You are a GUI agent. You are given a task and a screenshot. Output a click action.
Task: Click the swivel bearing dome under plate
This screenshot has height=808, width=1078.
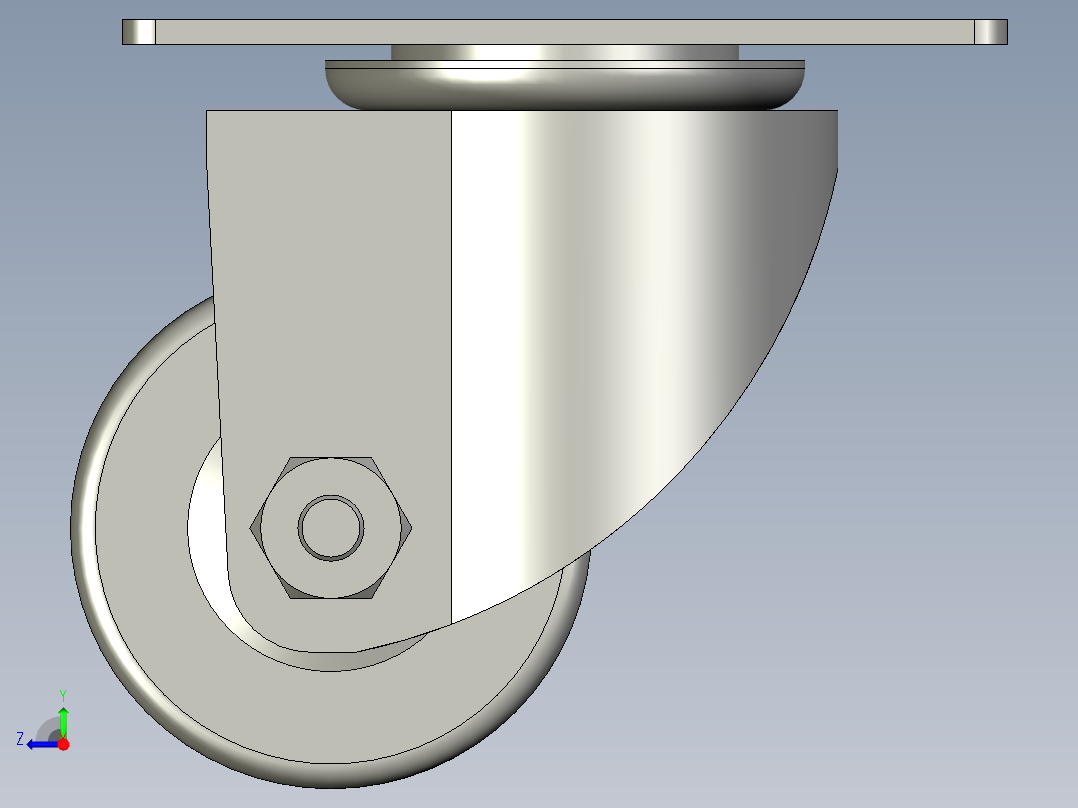coord(564,85)
